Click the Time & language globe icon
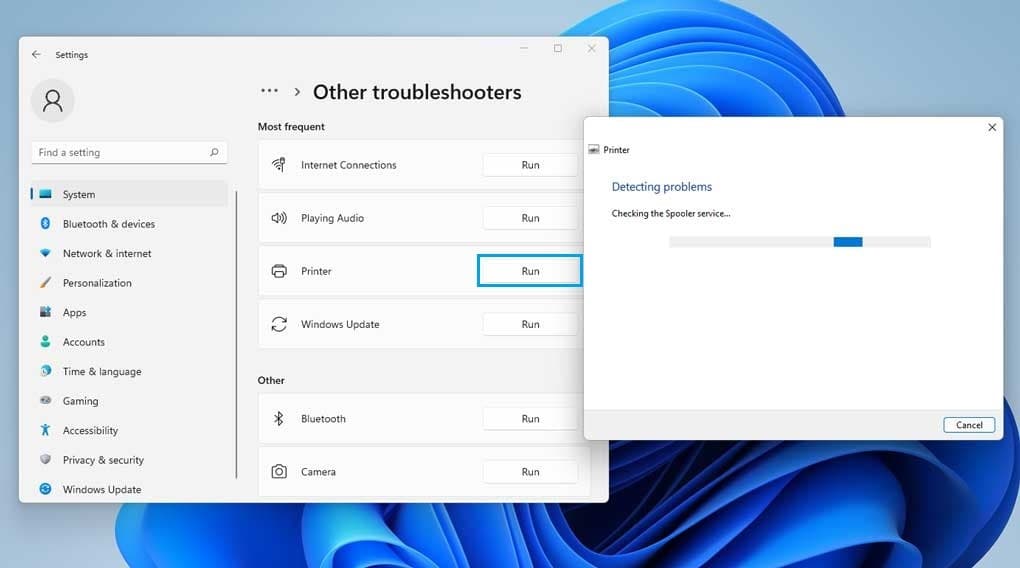Screen dimensions: 1020x568 (x=46, y=371)
